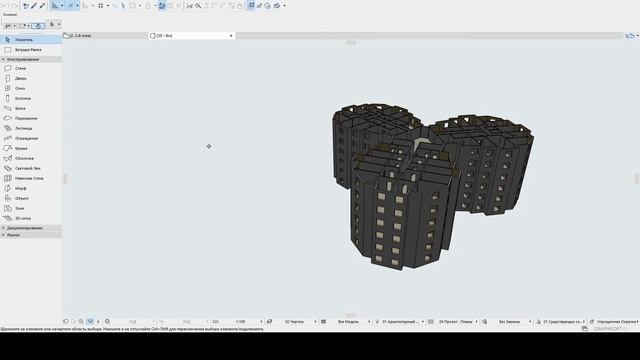The image size is (640, 360).
Task: Select the Marquee (Бегущая Рамка) tool
Action: click(31, 50)
